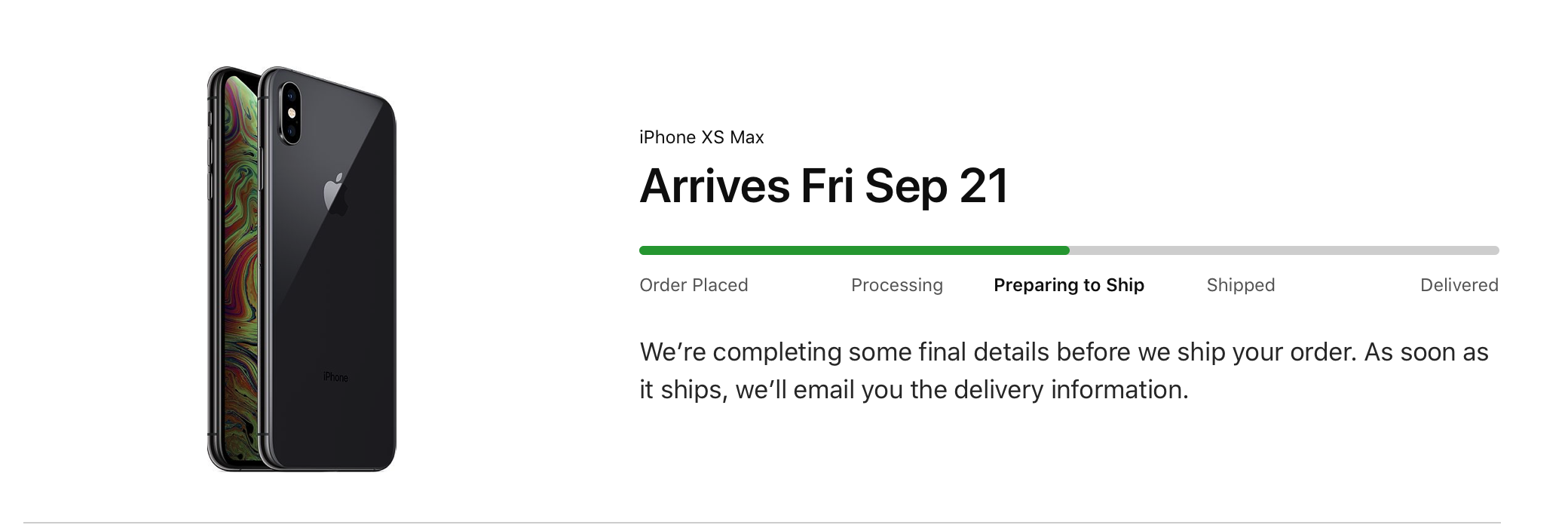Select the "Shipped" status step

click(1240, 285)
